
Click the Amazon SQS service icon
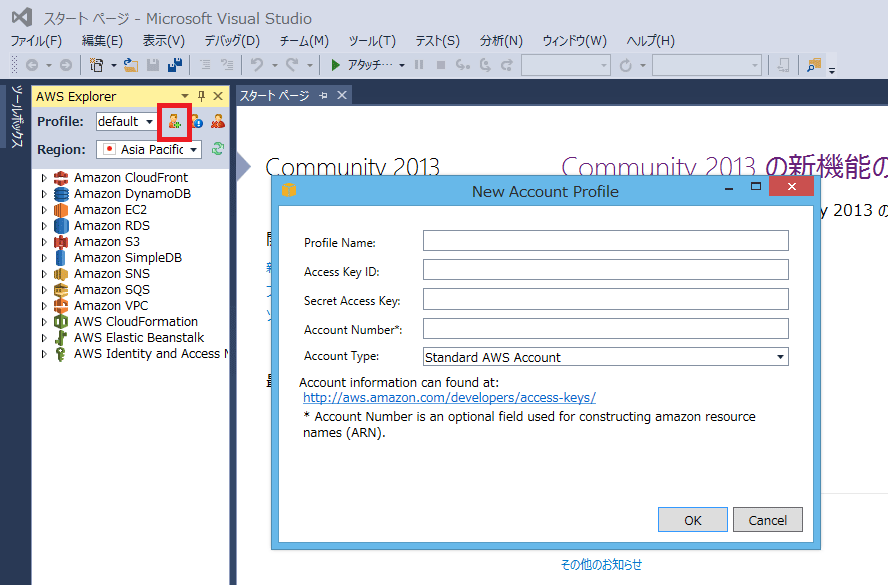coord(61,289)
